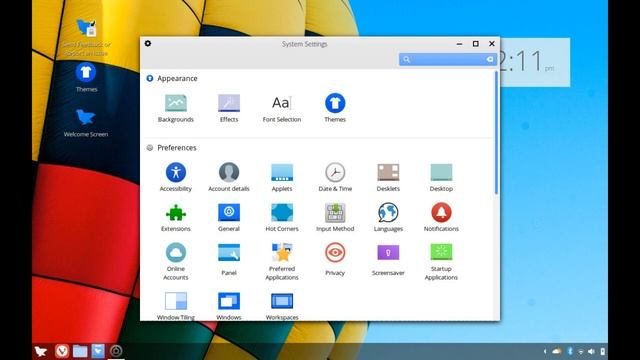Open Windows preferences
The height and width of the screenshot is (360, 640).
point(229,305)
